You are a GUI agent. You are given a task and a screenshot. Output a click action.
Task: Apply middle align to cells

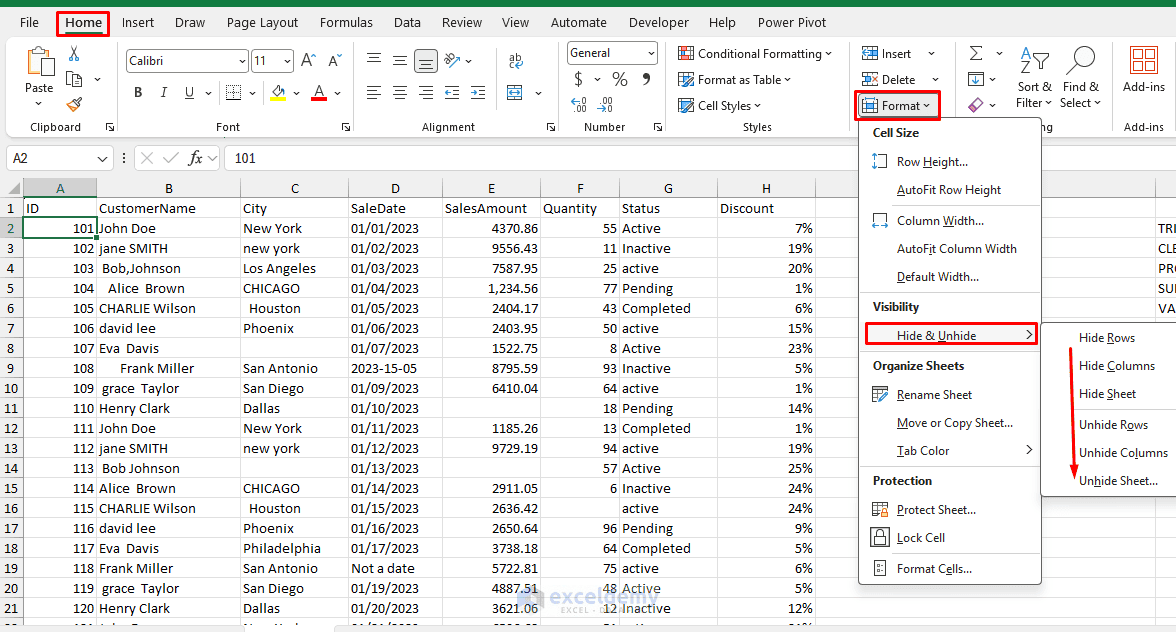[400, 60]
